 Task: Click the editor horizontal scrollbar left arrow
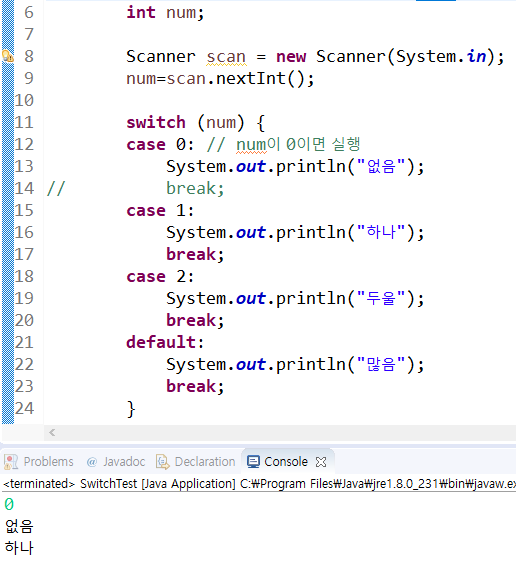(x=52, y=432)
